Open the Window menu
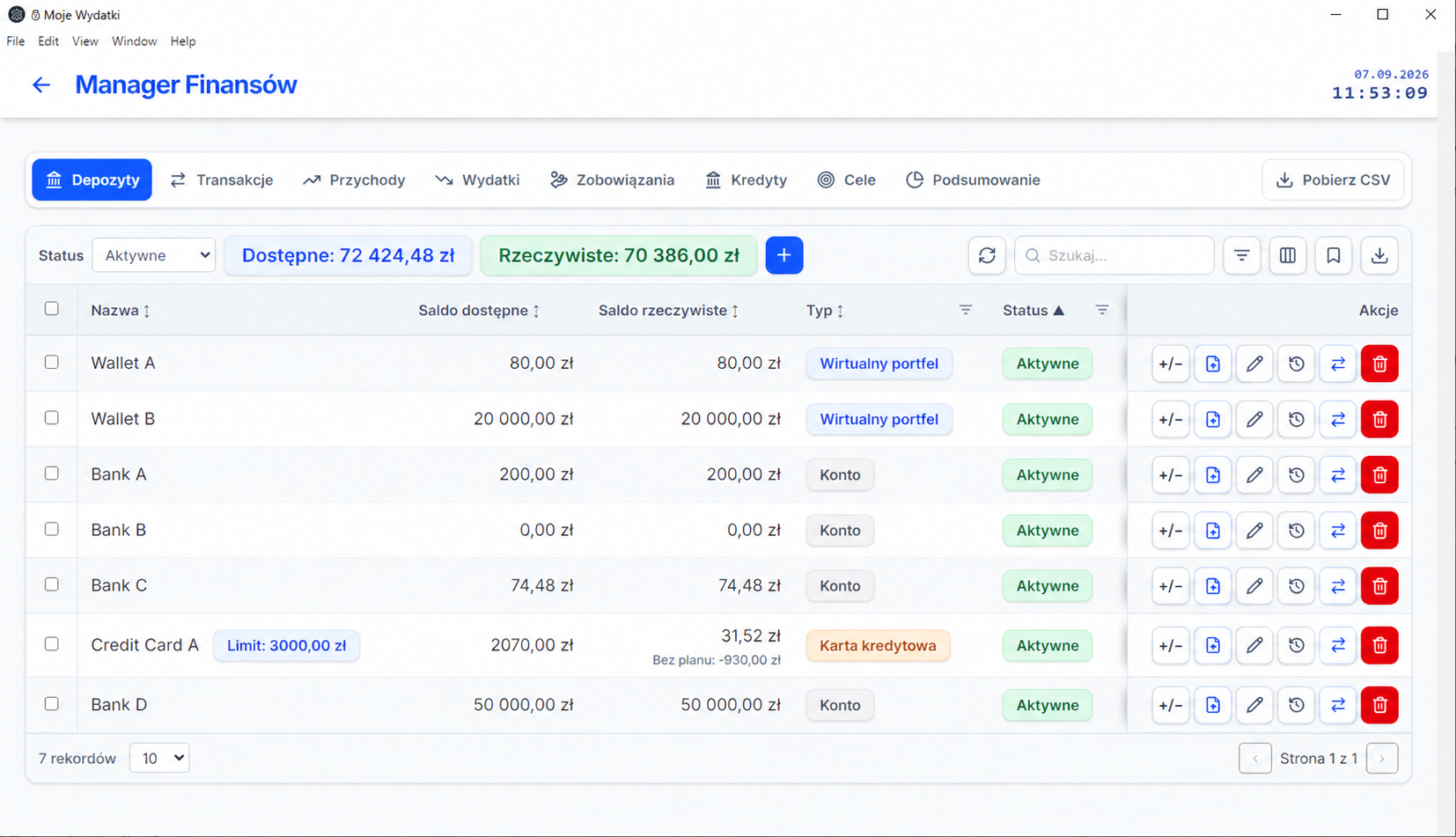Image resolution: width=1456 pixels, height=837 pixels. point(134,41)
